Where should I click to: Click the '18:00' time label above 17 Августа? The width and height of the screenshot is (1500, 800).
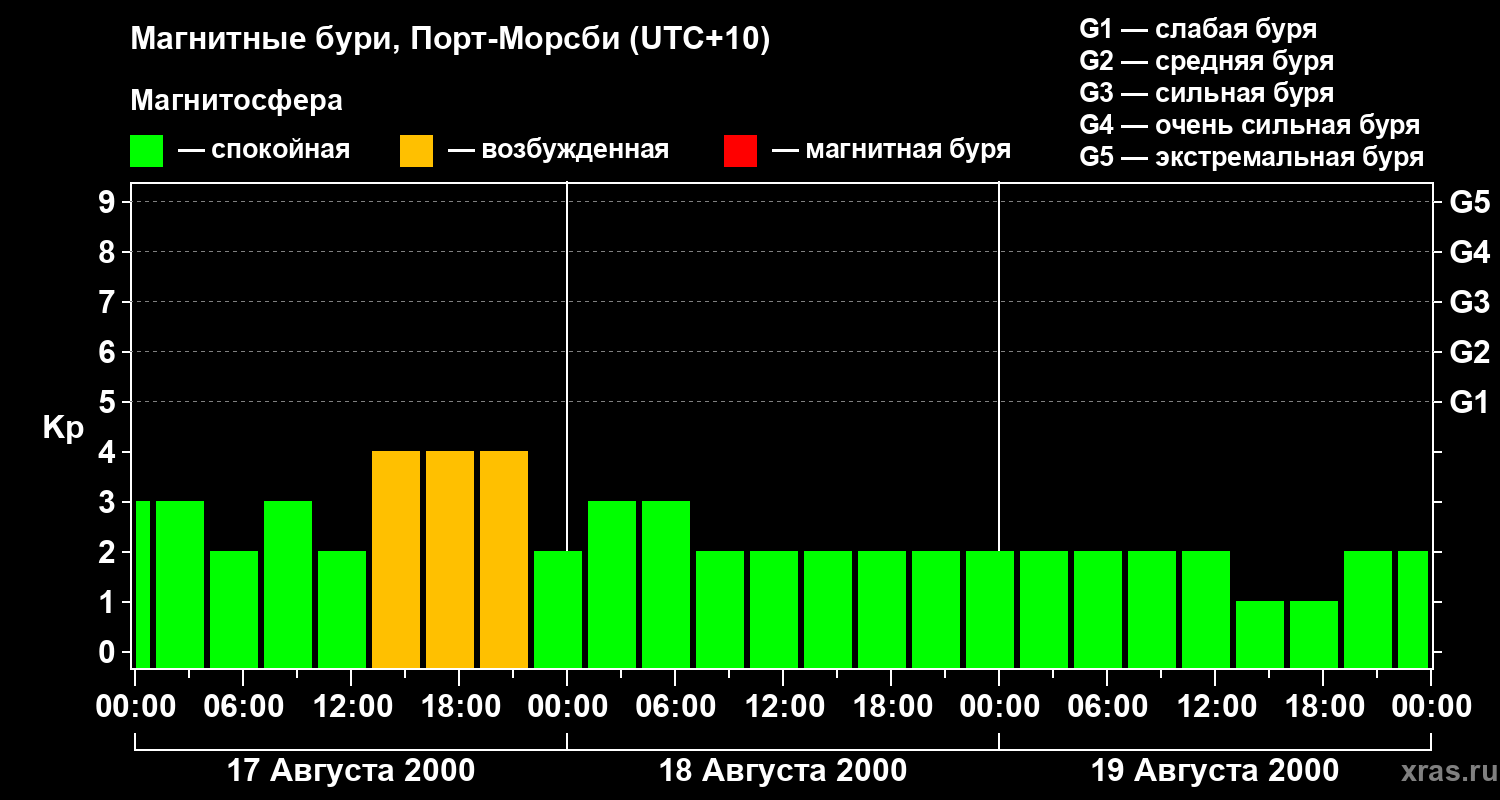459,707
